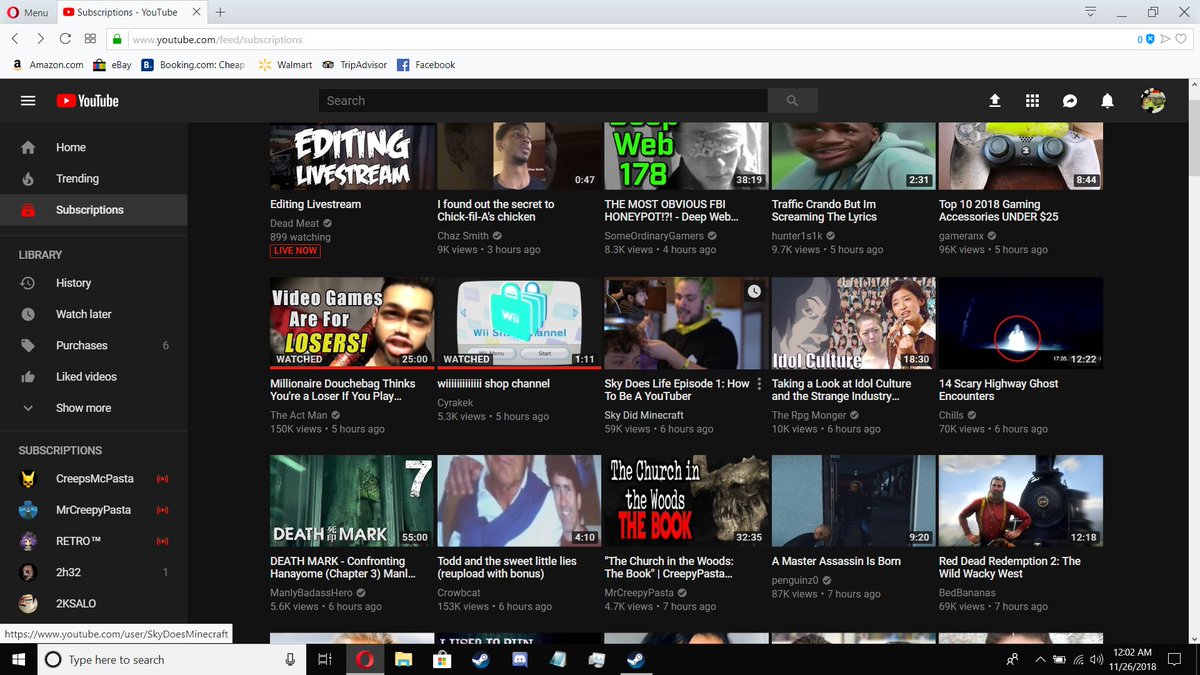Click the Windows taskbar search box
The width and height of the screenshot is (1200, 675).
tap(172, 660)
